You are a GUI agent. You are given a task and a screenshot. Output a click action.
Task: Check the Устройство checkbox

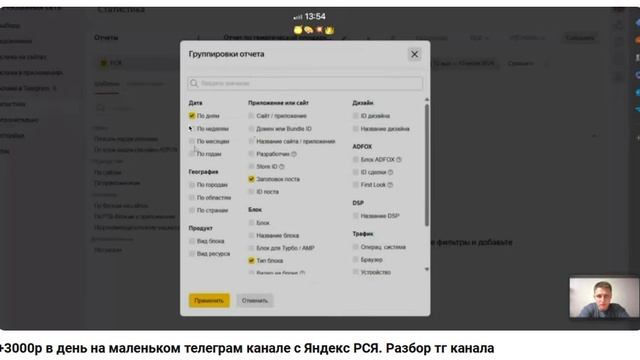click(356, 272)
